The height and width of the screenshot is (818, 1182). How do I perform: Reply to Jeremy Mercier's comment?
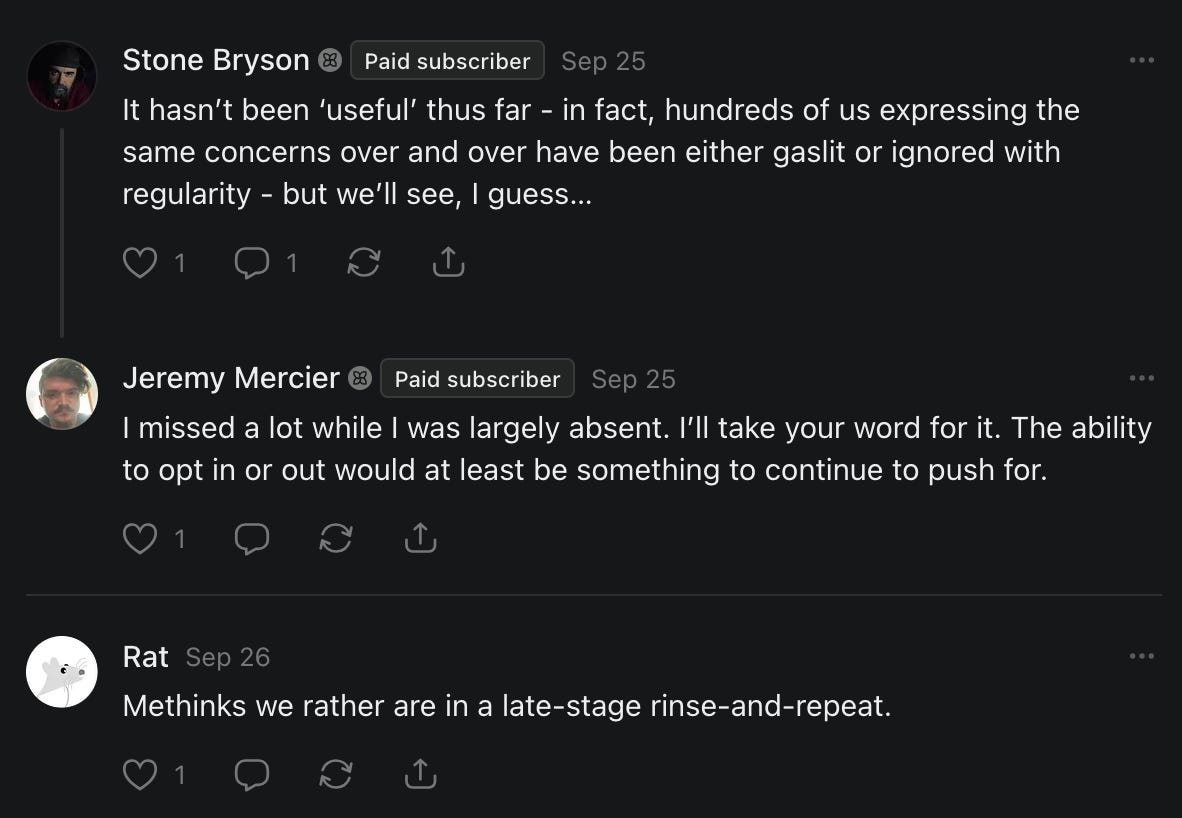click(x=252, y=539)
